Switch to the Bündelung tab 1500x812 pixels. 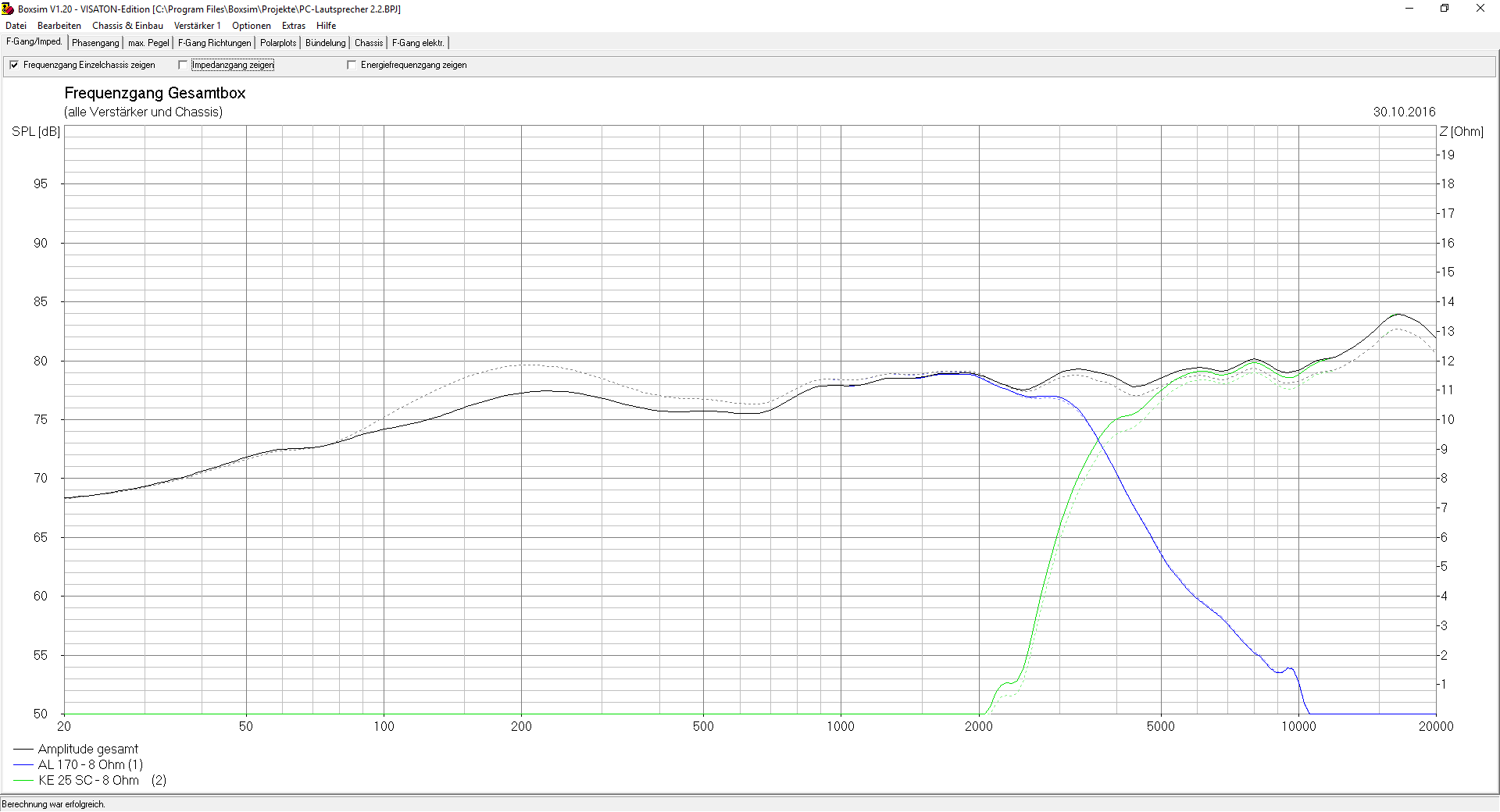325,43
